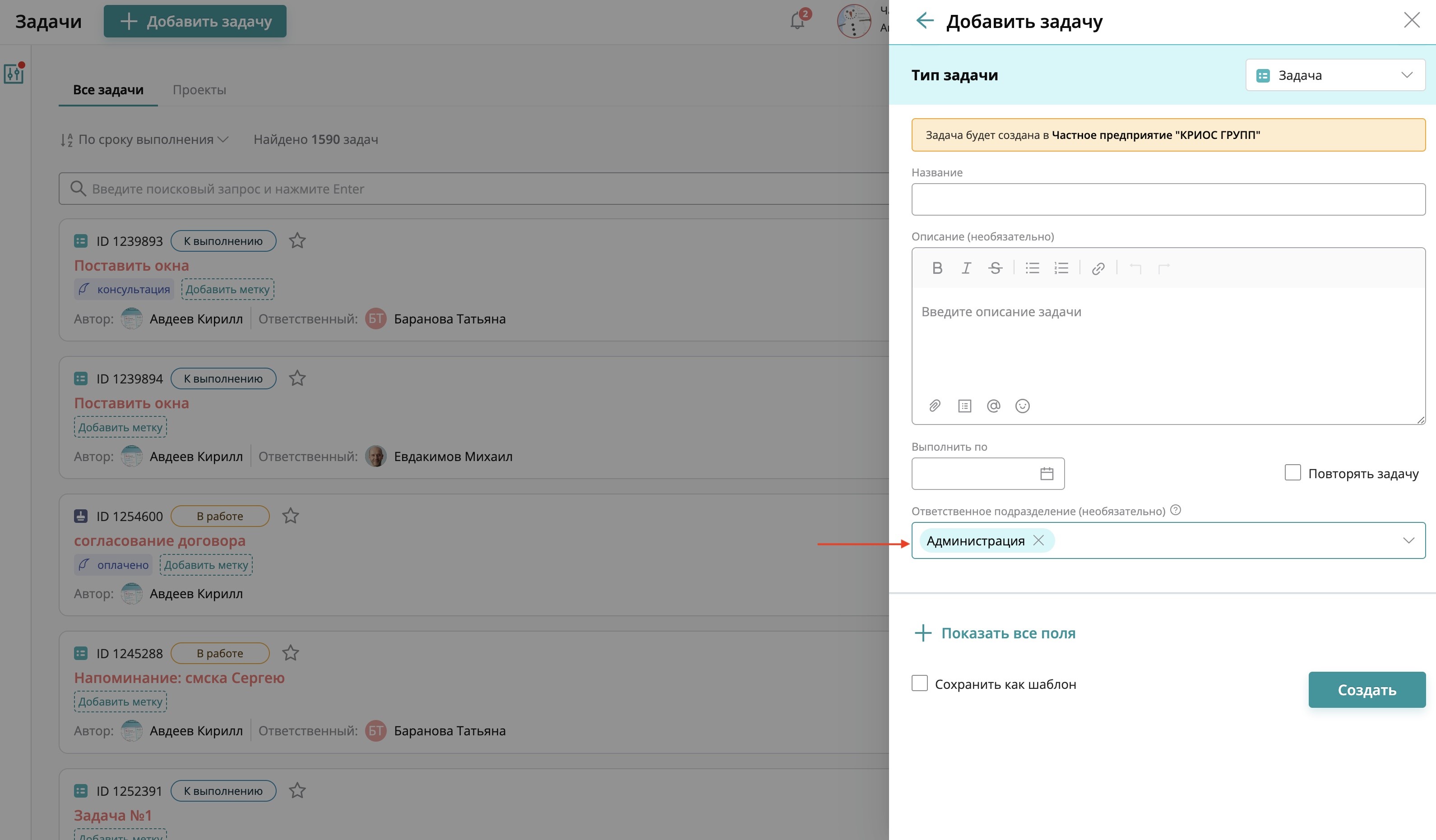Click the Bold formatting icon
This screenshot has width=1436, height=840.
pos(937,268)
